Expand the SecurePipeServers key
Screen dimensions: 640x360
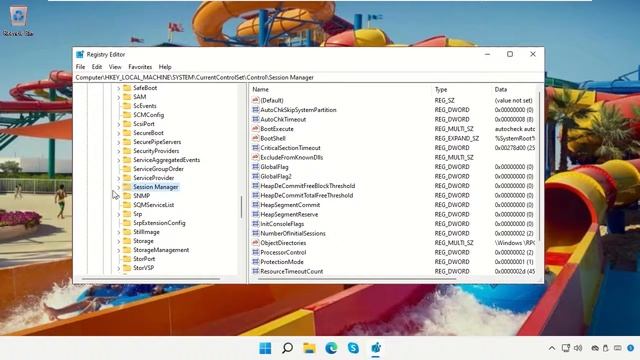(119, 142)
